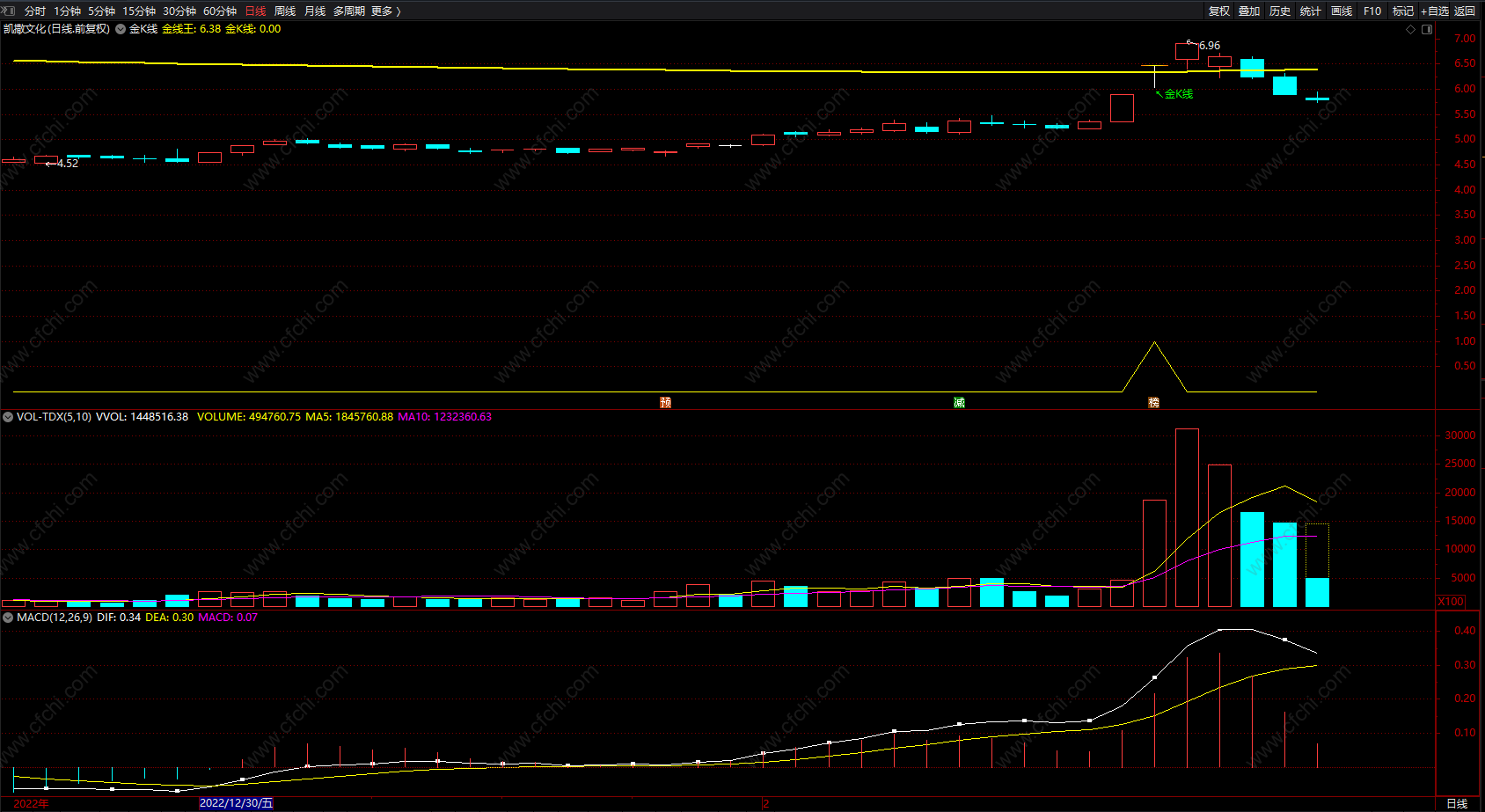
Task: Click the 金K线: 0.00 indicator value
Action: [253, 29]
